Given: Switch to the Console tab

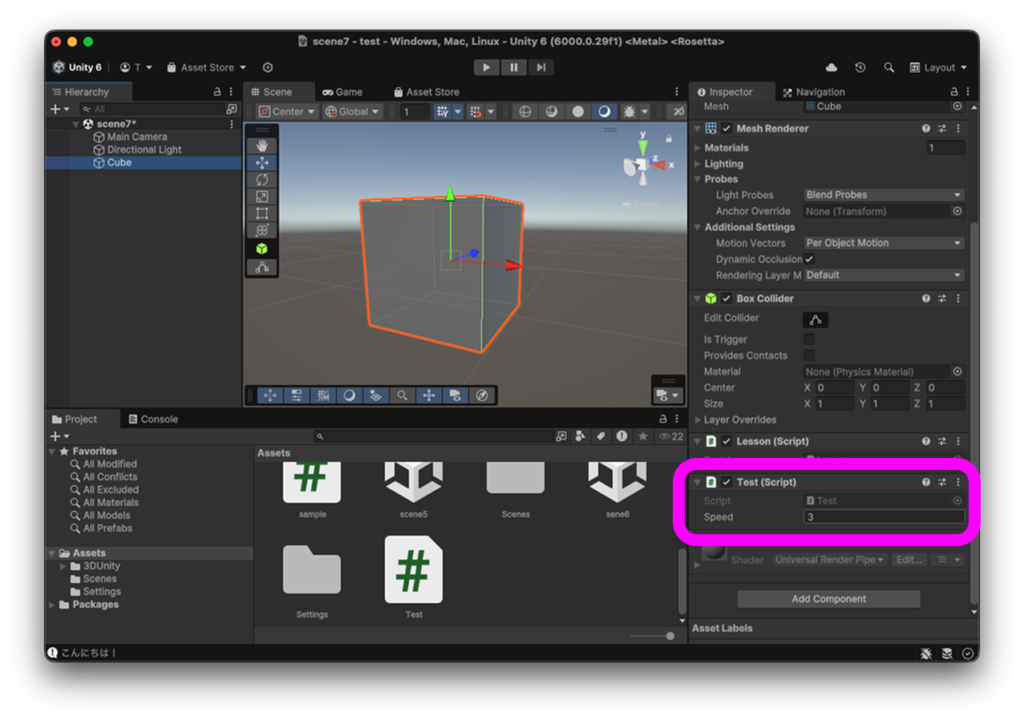Looking at the screenshot, I should tap(152, 419).
